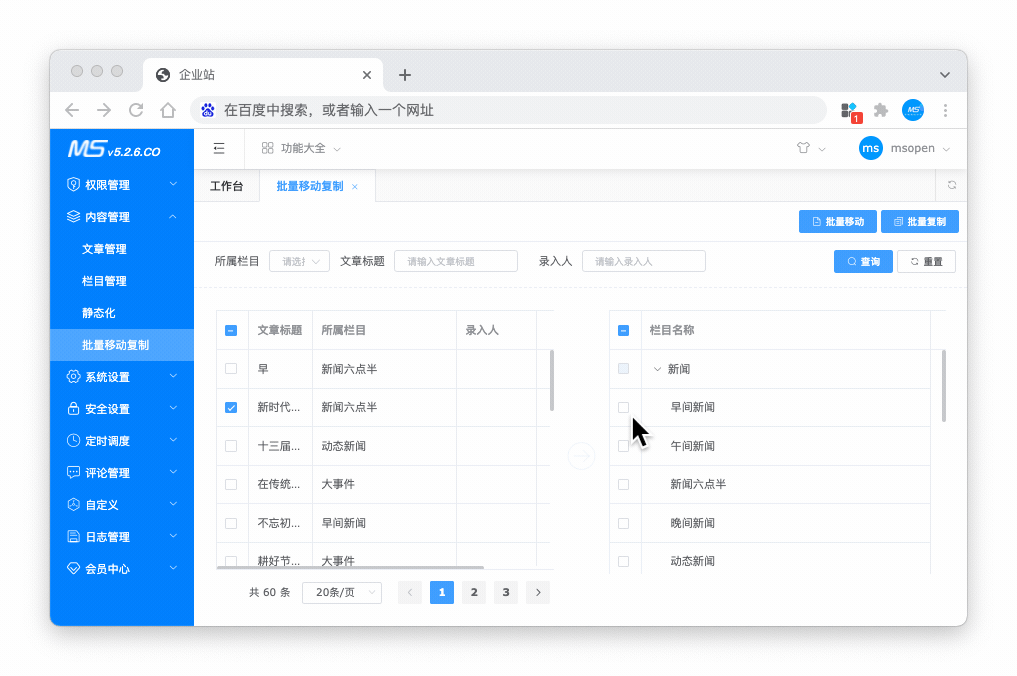Click the browser extensions puzzle icon
This screenshot has width=1017, height=676.
click(880, 110)
